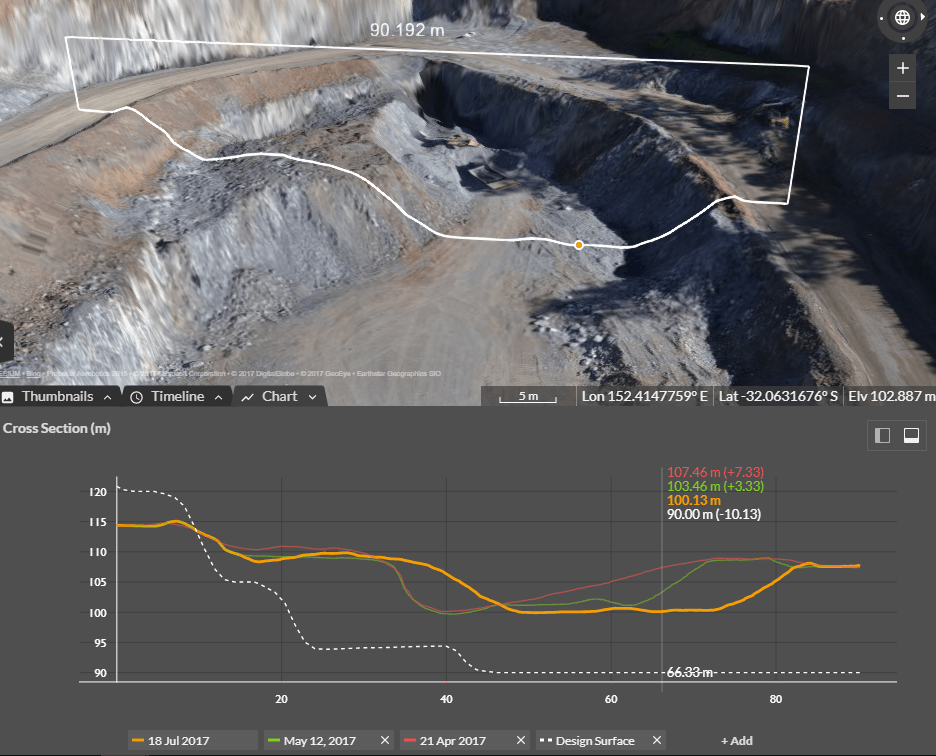Switch cross section to side panel layout
936x756 pixels.
(882, 434)
